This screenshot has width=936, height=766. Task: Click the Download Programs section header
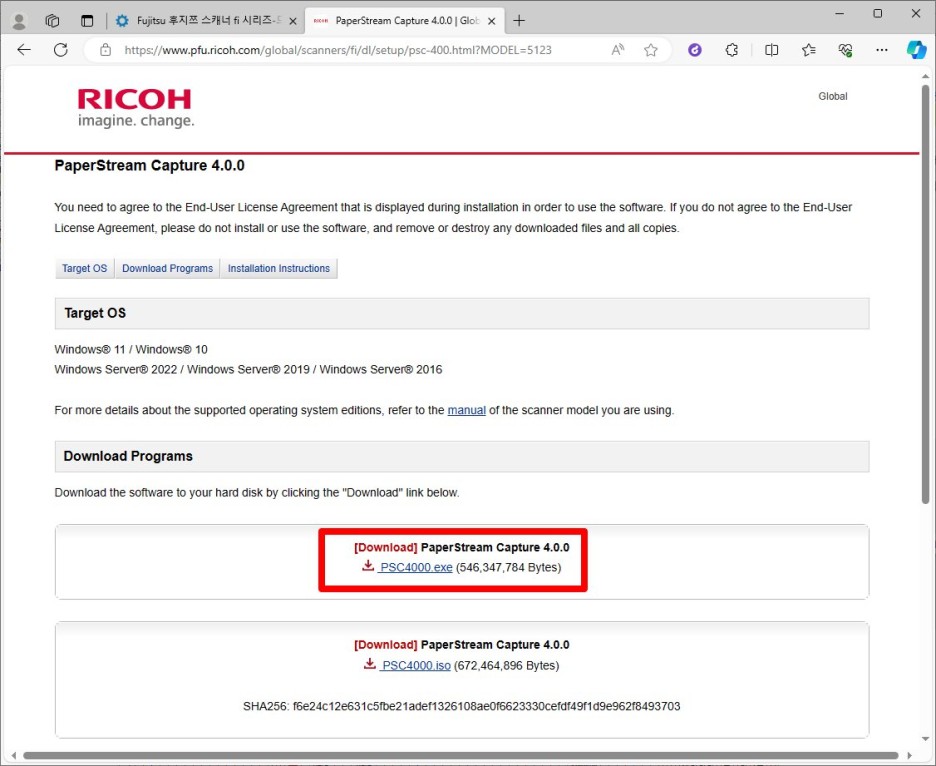click(462, 456)
